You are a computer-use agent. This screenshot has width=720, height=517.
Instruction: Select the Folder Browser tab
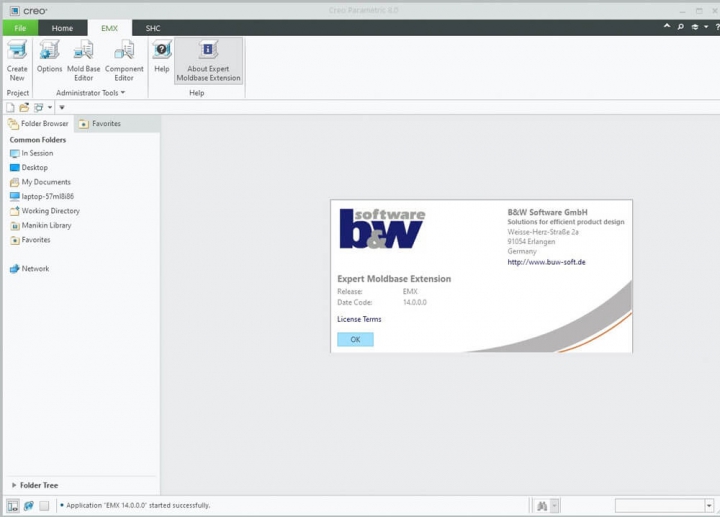pos(39,124)
